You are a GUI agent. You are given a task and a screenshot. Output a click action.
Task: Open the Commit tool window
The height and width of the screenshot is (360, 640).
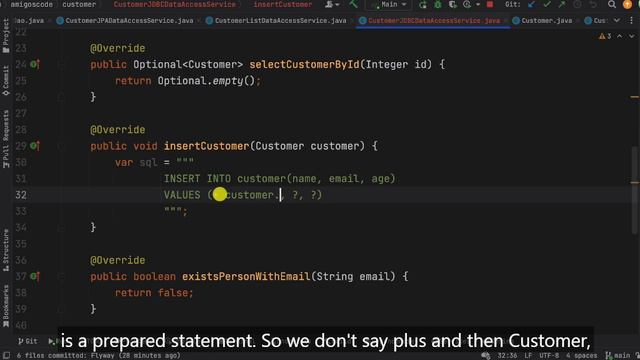[6, 81]
